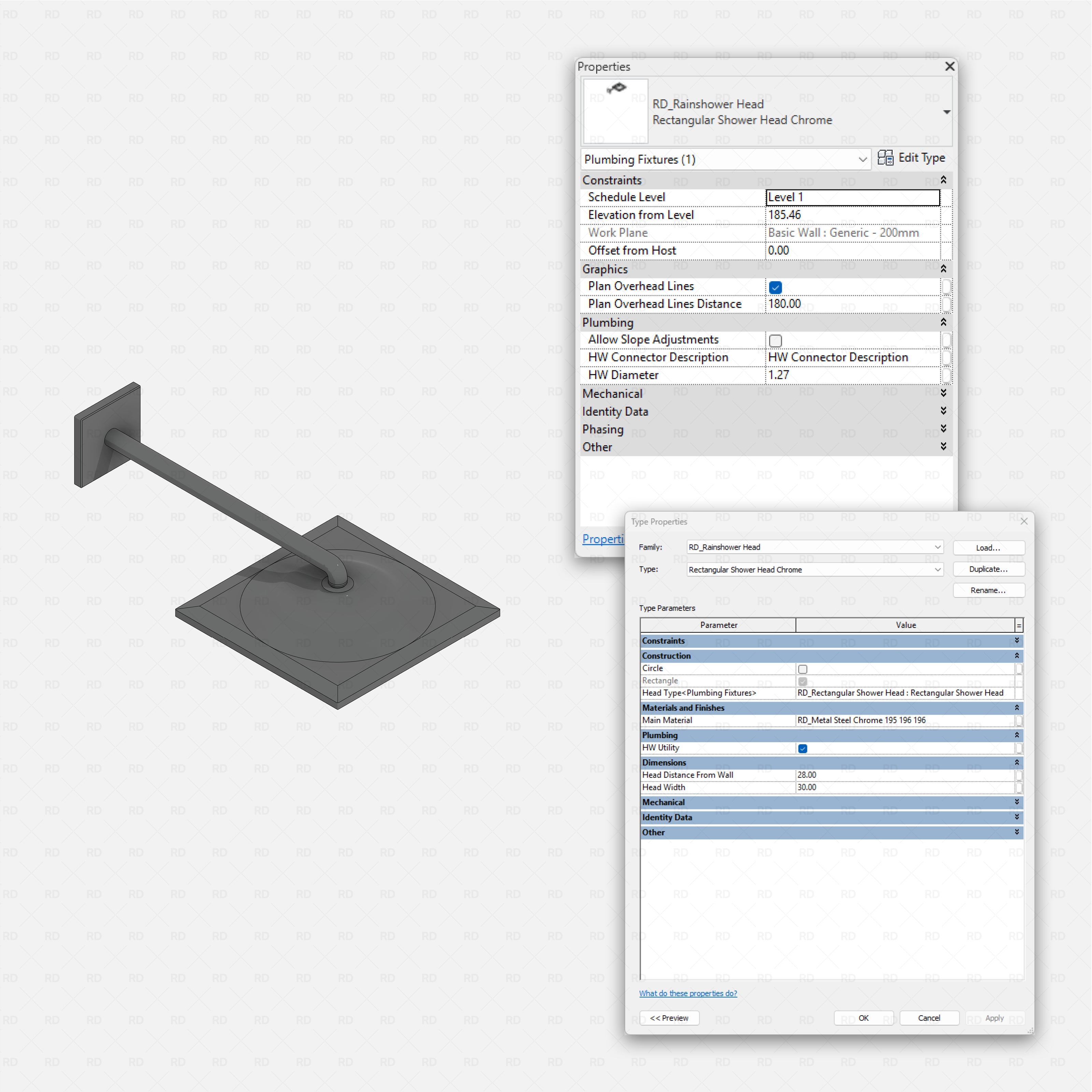Click Plan Overhead Lines Distance value 180.00
The height and width of the screenshot is (1092, 1092).
[853, 304]
